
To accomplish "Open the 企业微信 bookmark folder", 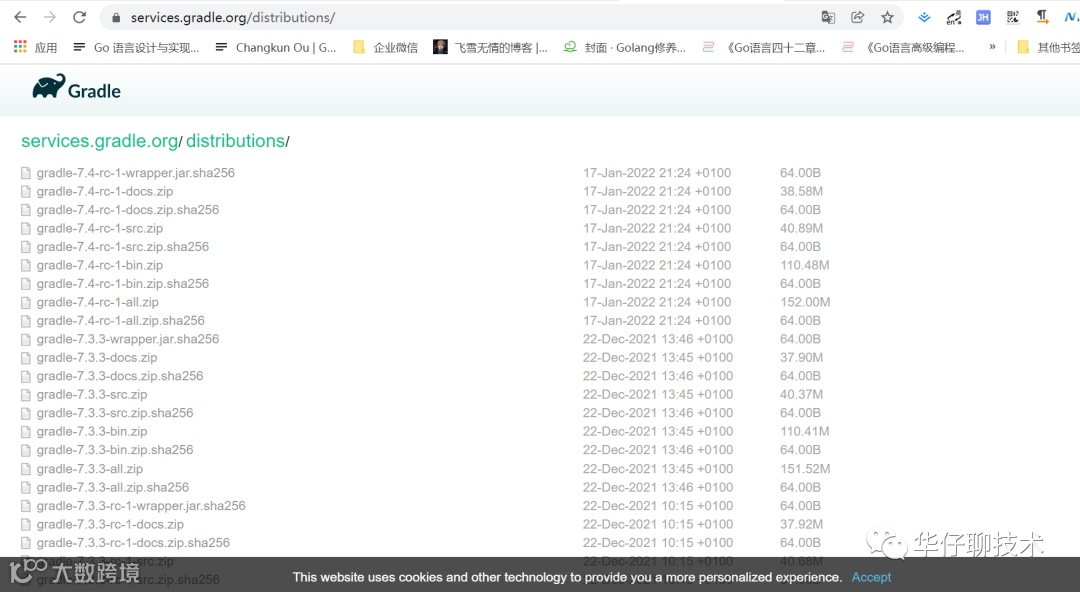I will [x=385, y=47].
